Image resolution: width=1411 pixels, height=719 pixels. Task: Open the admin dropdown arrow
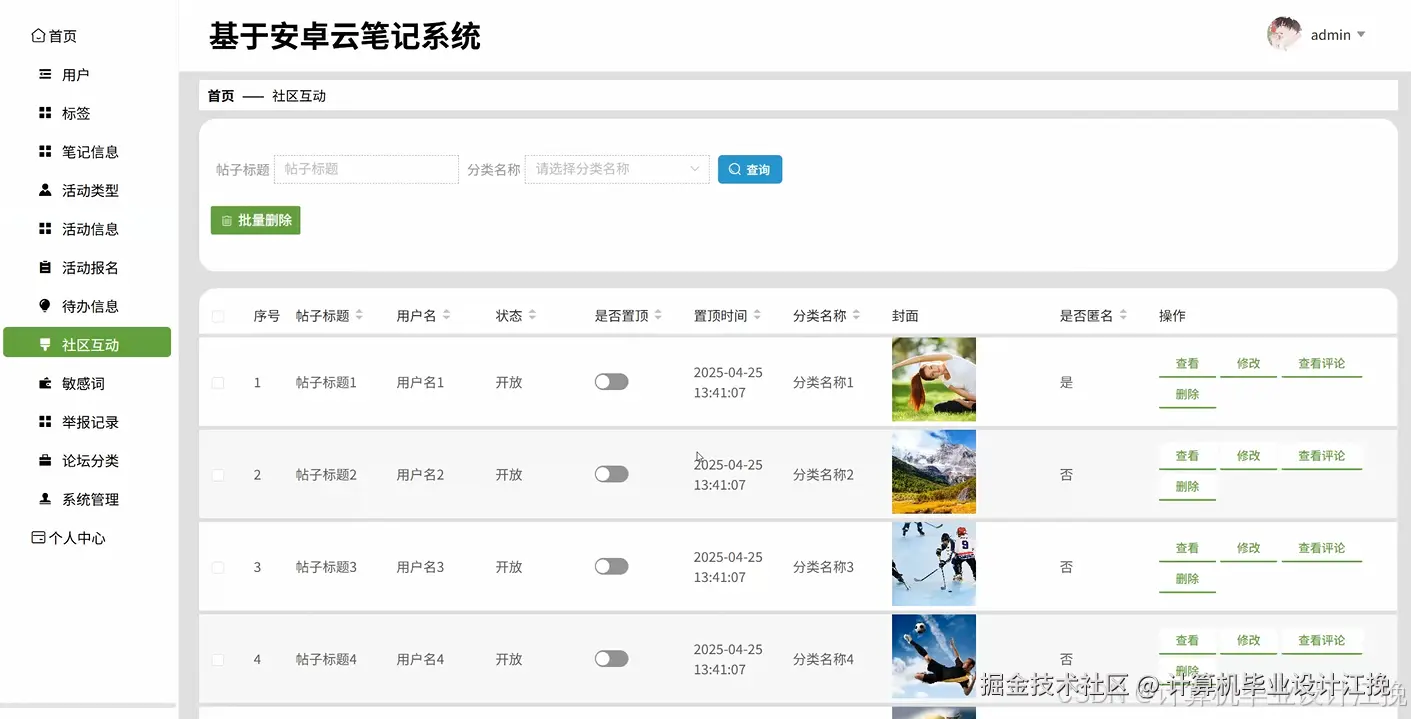[x=1361, y=35]
